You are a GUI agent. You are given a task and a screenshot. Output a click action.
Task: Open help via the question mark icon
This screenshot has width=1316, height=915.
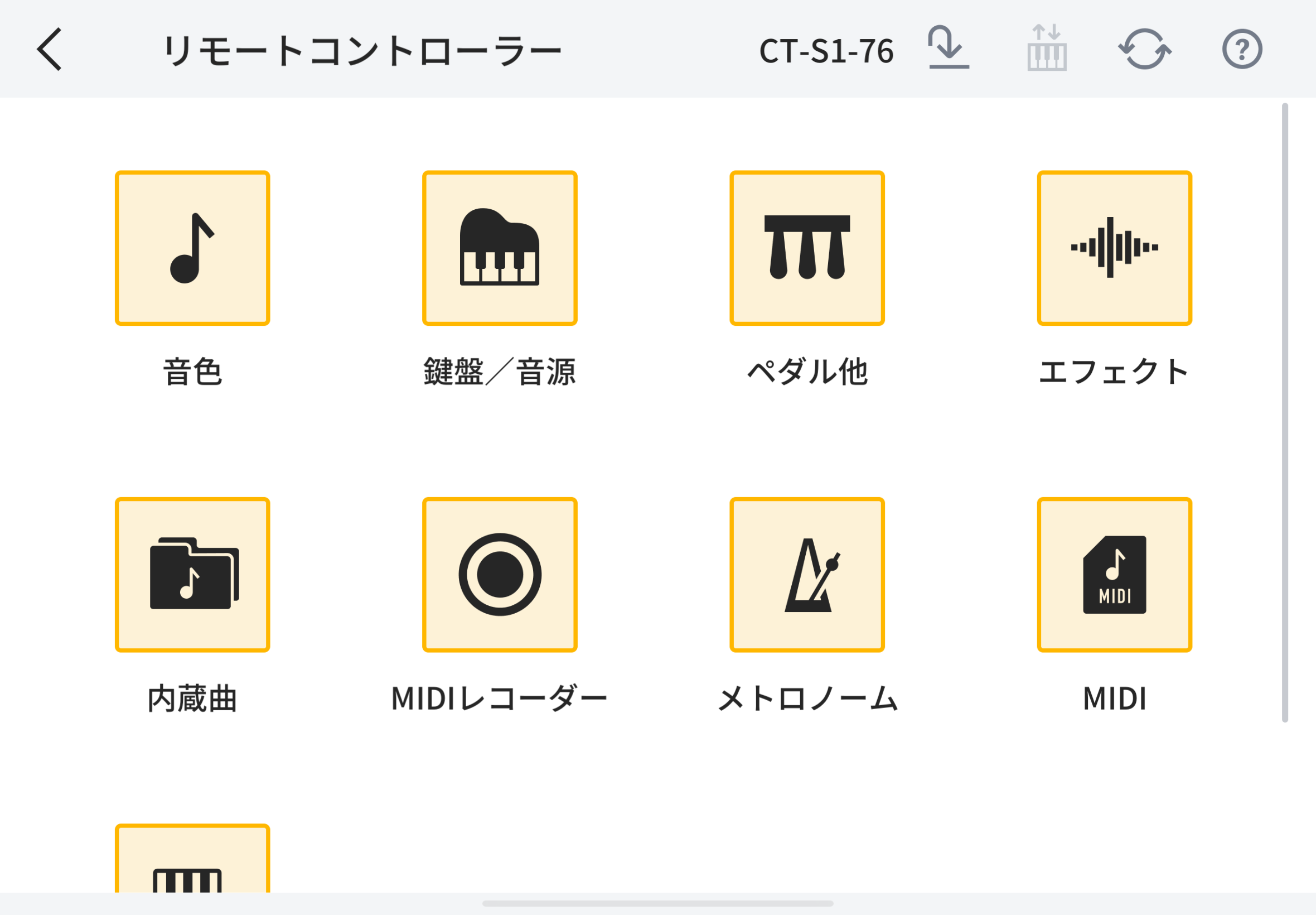[x=1242, y=49]
